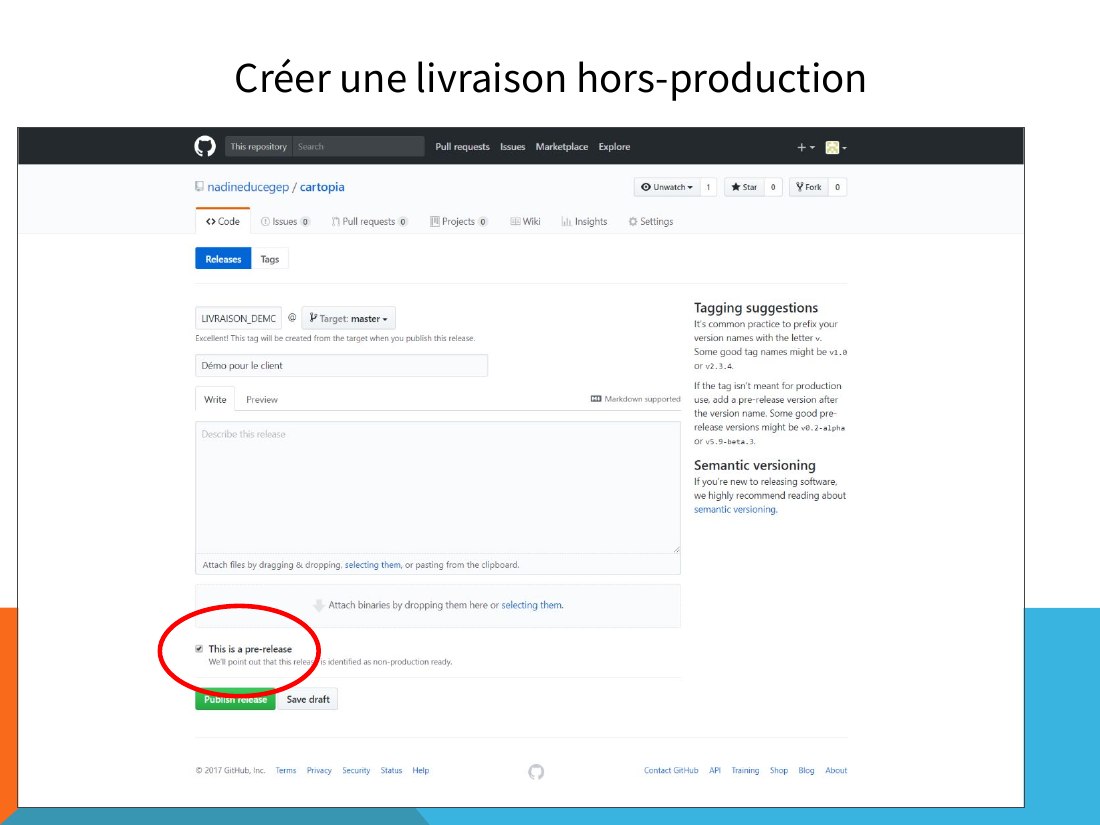
Task: Open the Terms footer link
Action: coord(286,770)
